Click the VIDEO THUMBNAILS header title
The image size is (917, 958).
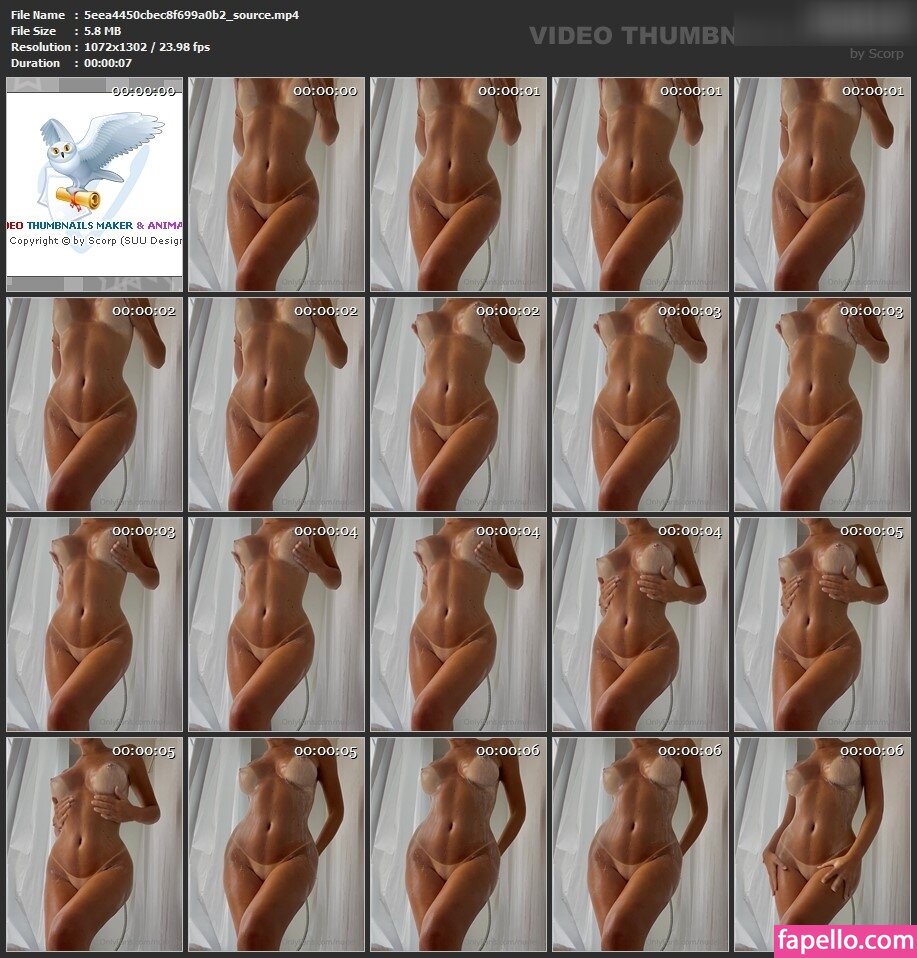click(630, 36)
